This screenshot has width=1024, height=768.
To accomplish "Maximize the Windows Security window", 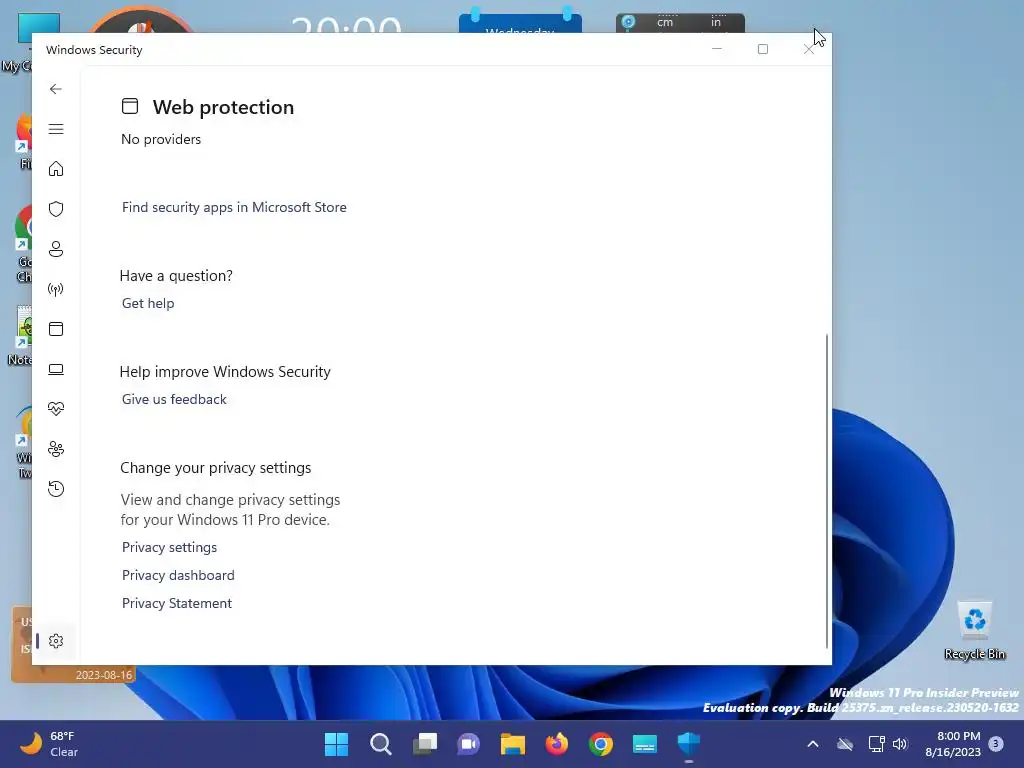I will coord(763,49).
